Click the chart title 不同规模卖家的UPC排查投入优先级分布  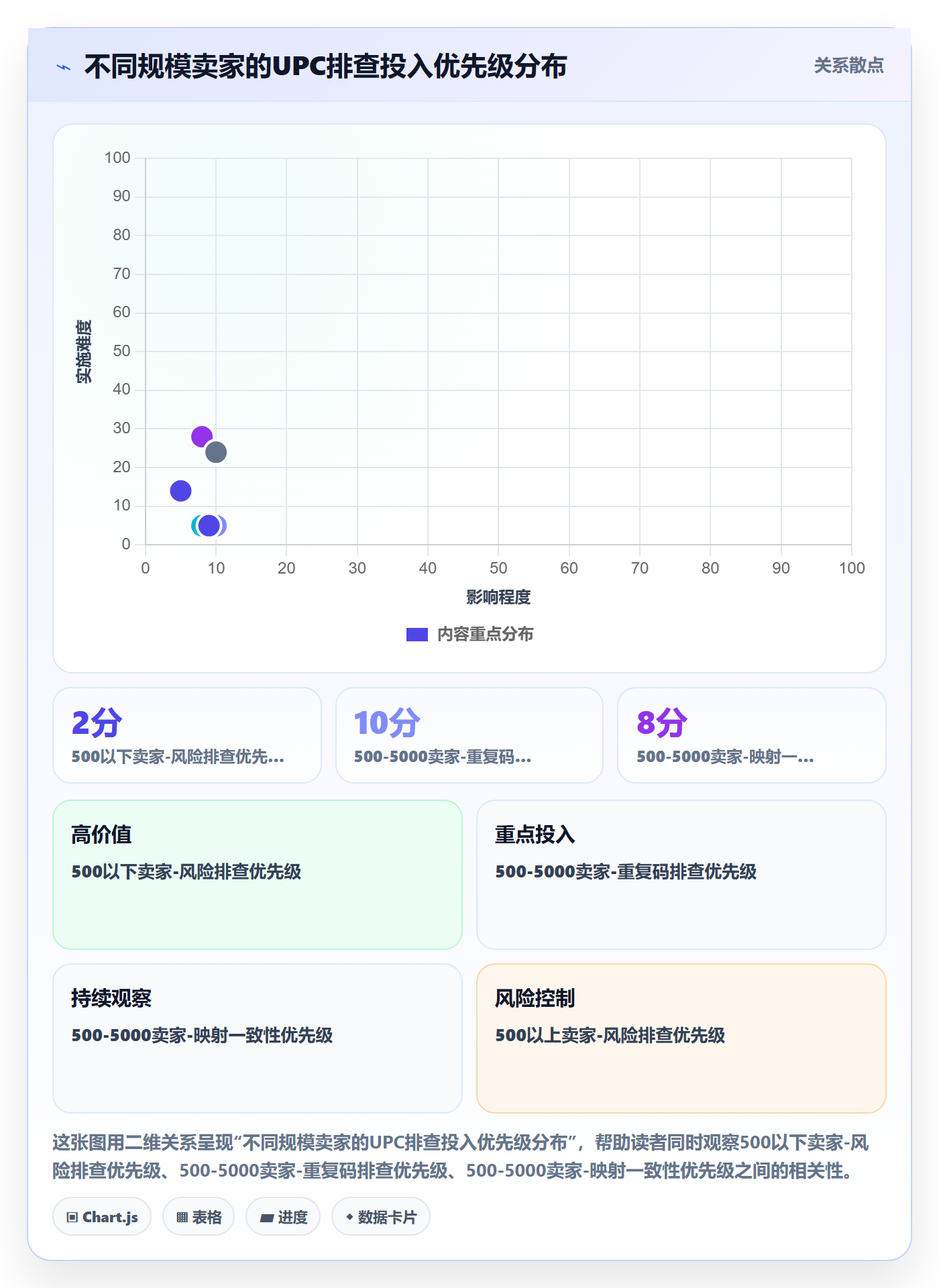[325, 66]
